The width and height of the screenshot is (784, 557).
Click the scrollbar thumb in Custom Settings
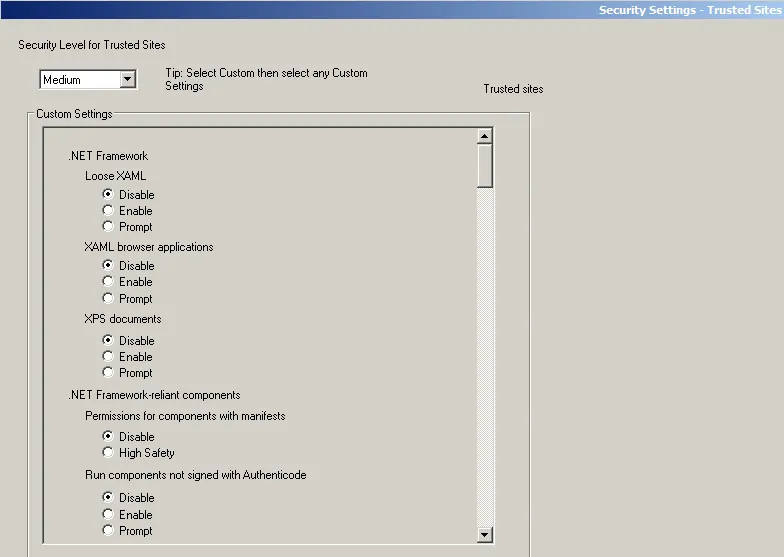(485, 166)
